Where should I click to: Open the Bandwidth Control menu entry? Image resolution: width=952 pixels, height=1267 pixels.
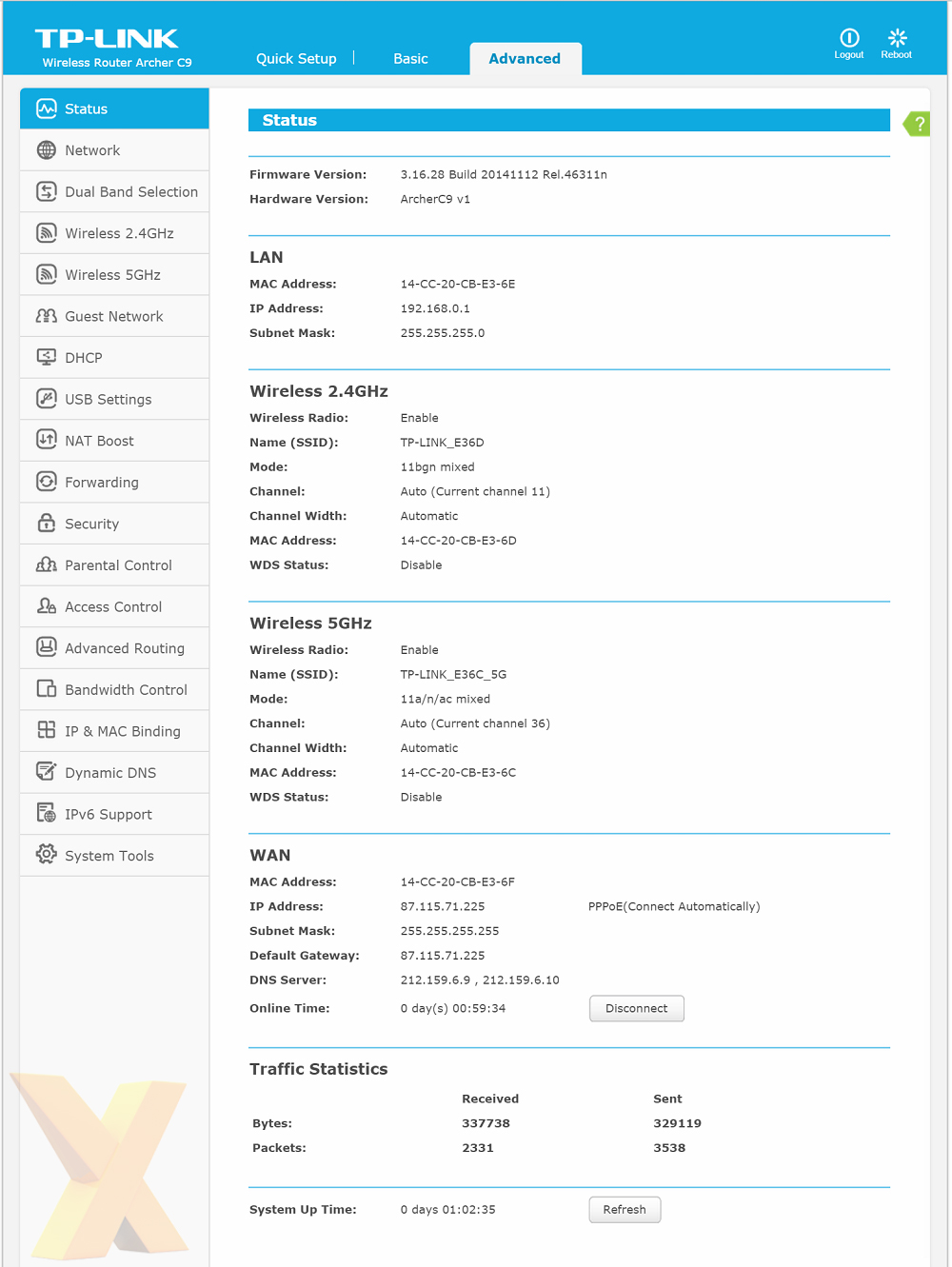[x=114, y=689]
